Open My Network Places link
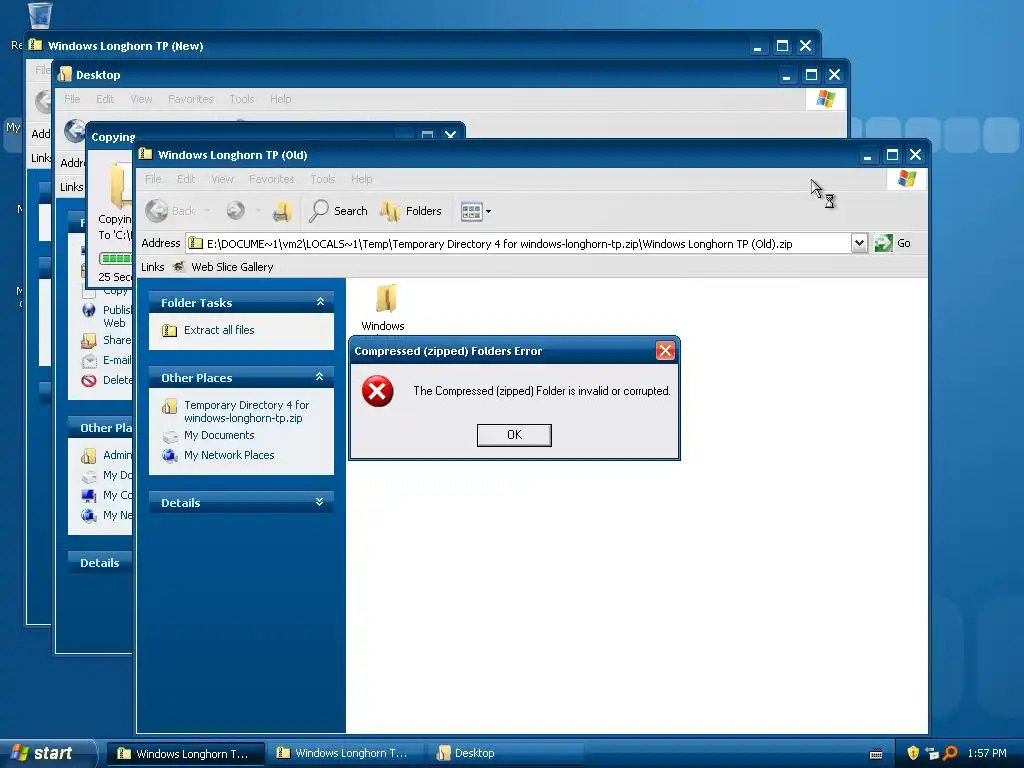This screenshot has width=1024, height=768. click(229, 455)
